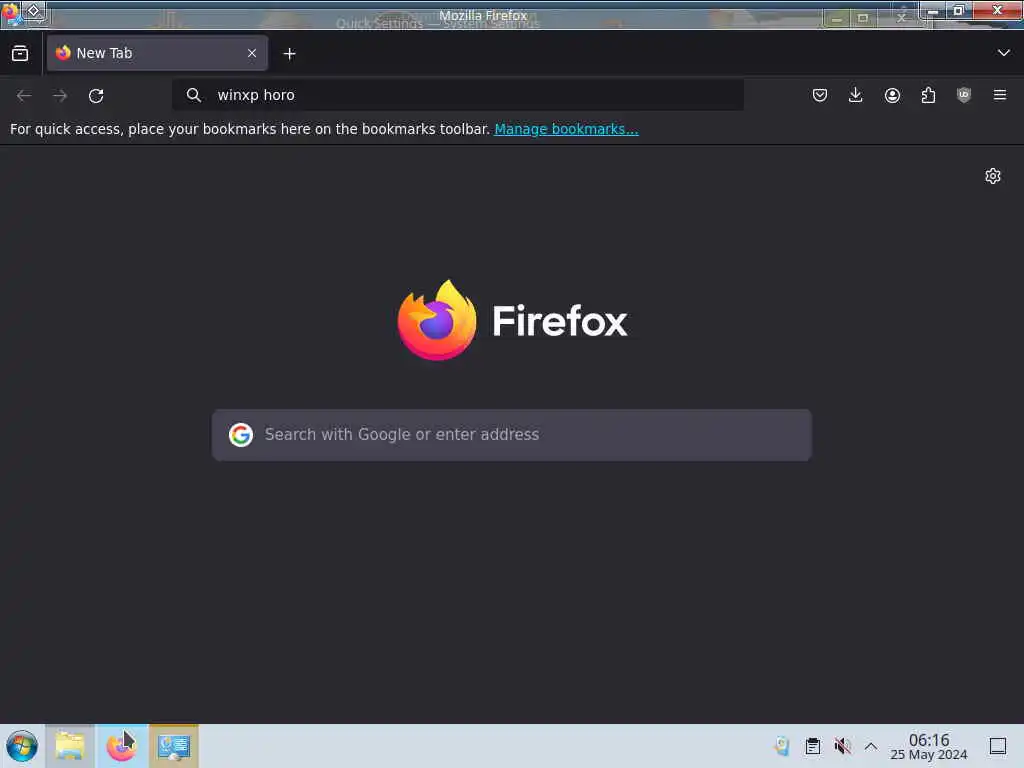Click the show desktop button on the taskbar
Screen dimensions: 1024x768
(998, 746)
